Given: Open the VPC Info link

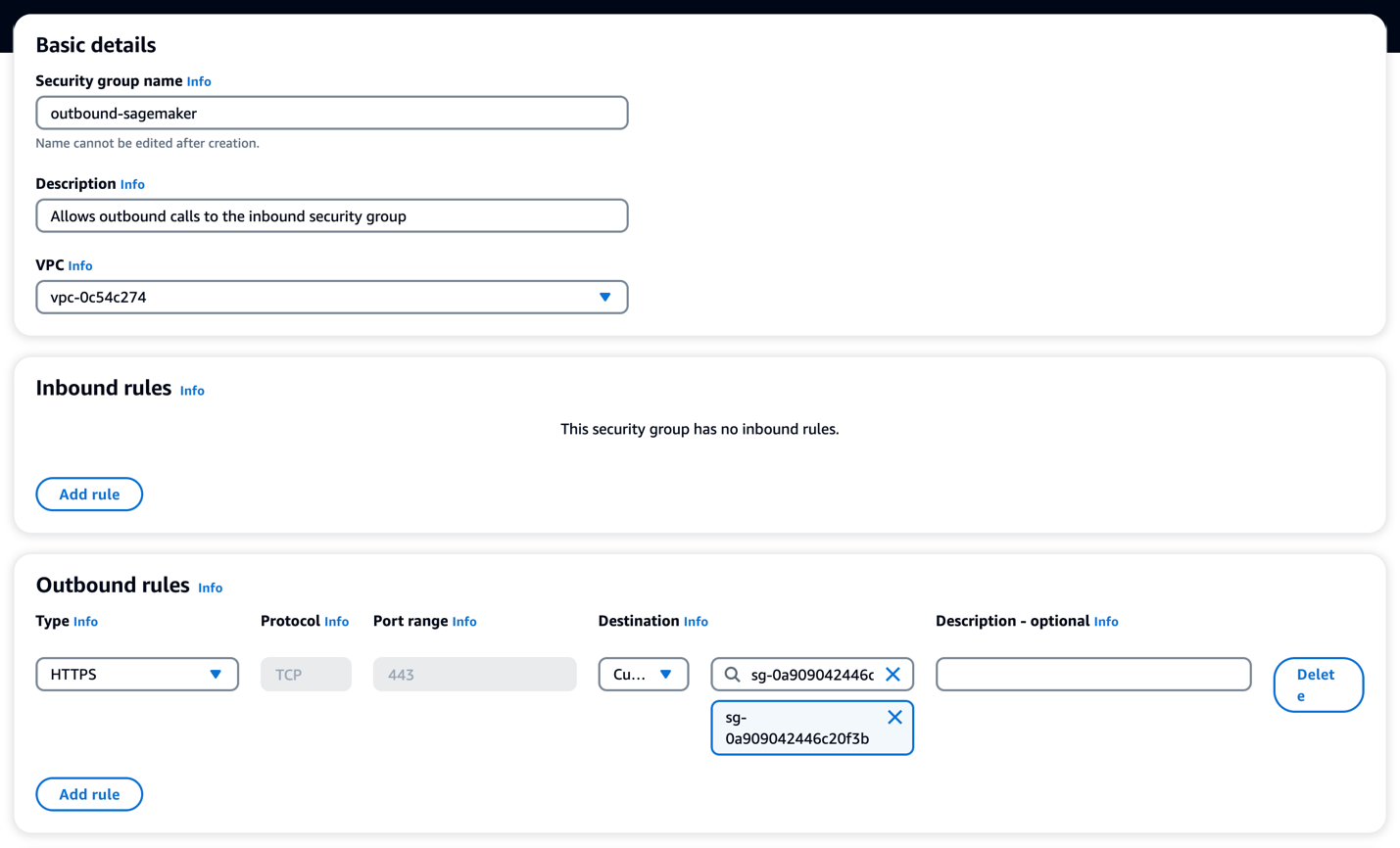Looking at the screenshot, I should tap(79, 265).
